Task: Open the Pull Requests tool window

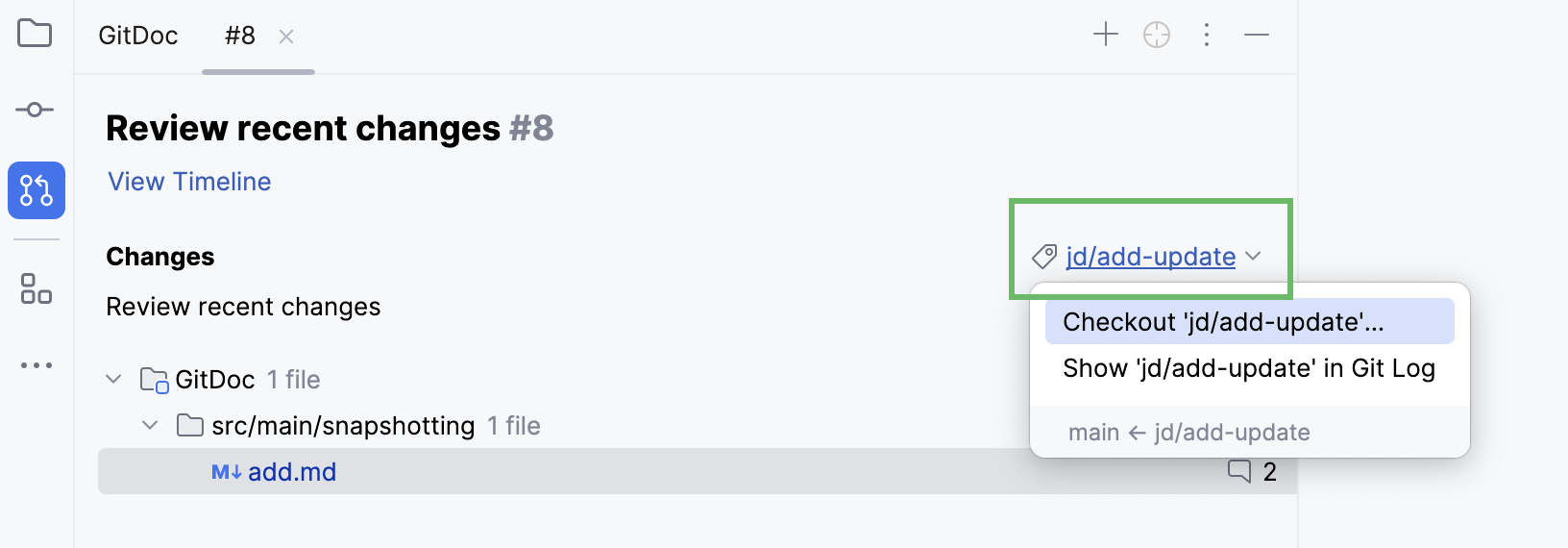Action: [37, 189]
